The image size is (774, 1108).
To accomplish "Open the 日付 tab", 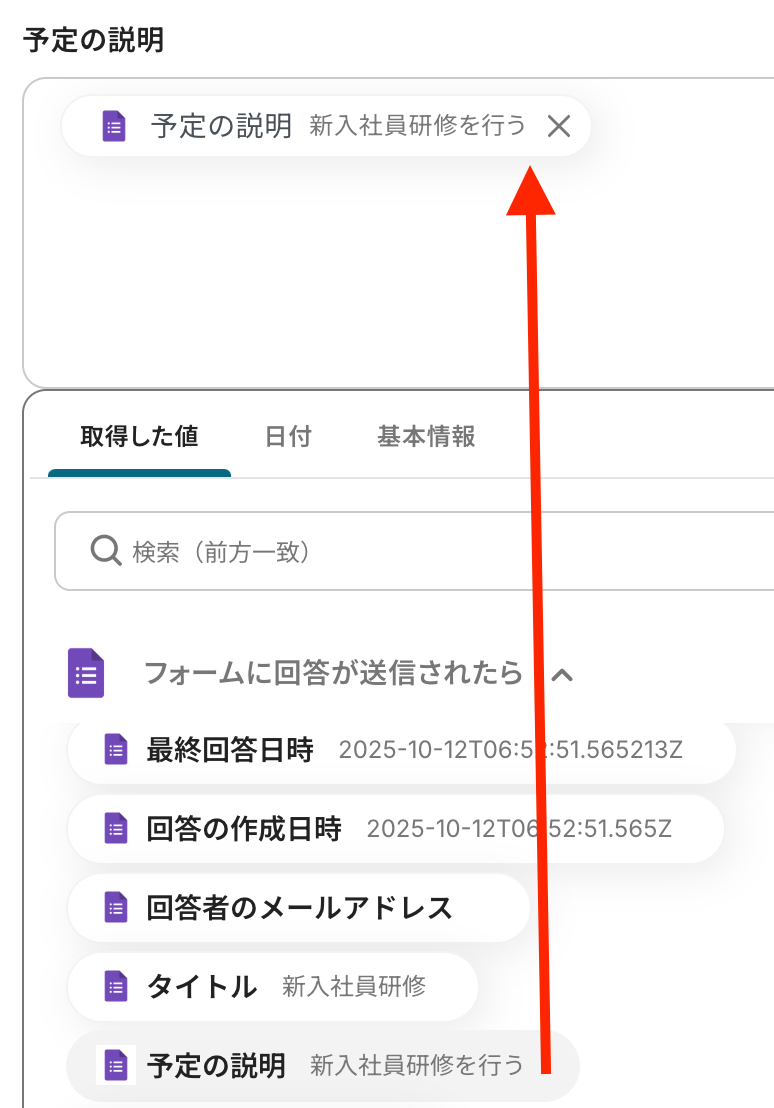I will pos(288,436).
